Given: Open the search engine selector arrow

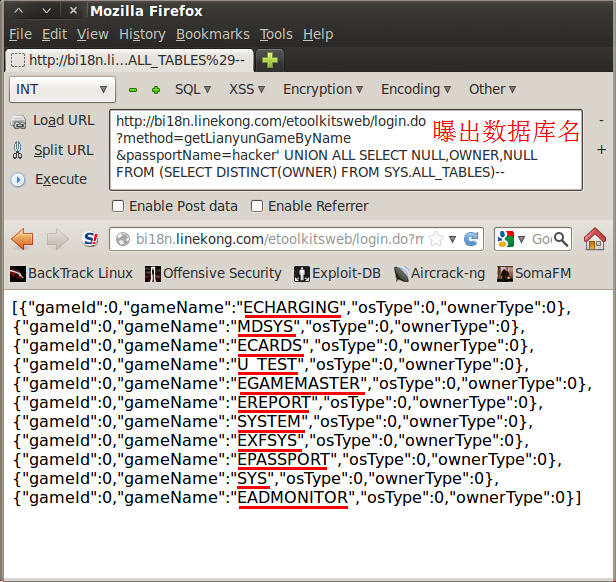Looking at the screenshot, I should [521, 239].
